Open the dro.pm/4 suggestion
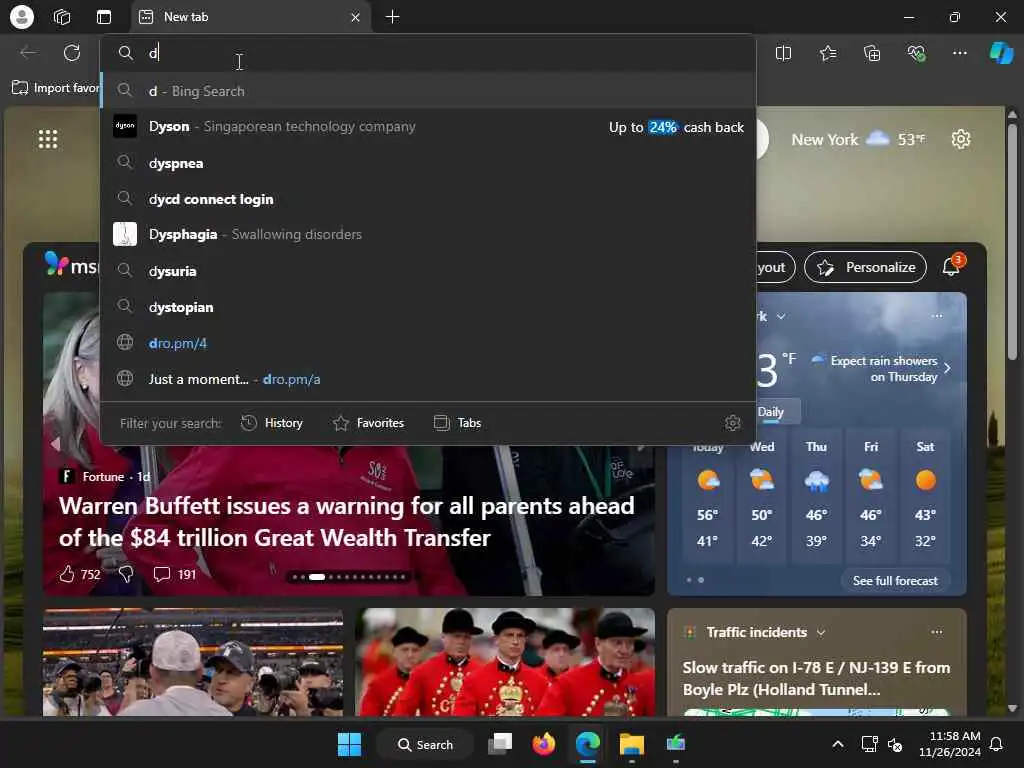 click(428, 343)
